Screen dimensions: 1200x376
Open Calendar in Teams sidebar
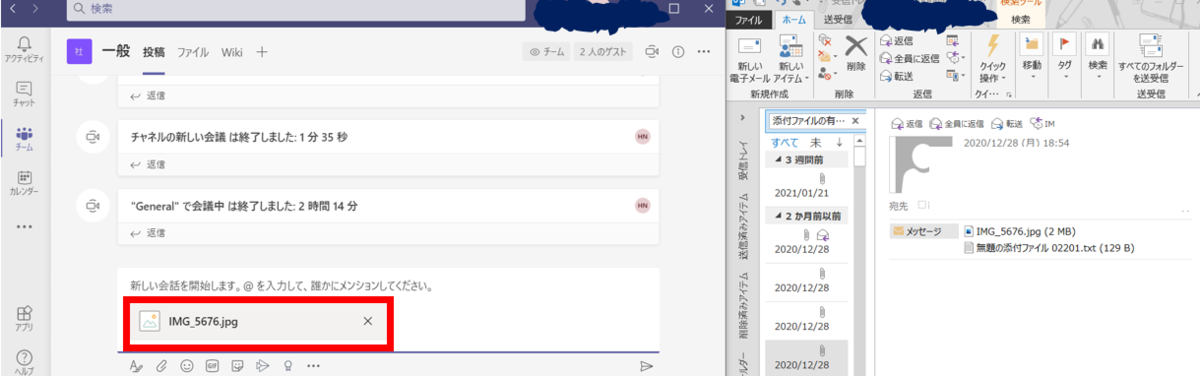click(x=24, y=184)
